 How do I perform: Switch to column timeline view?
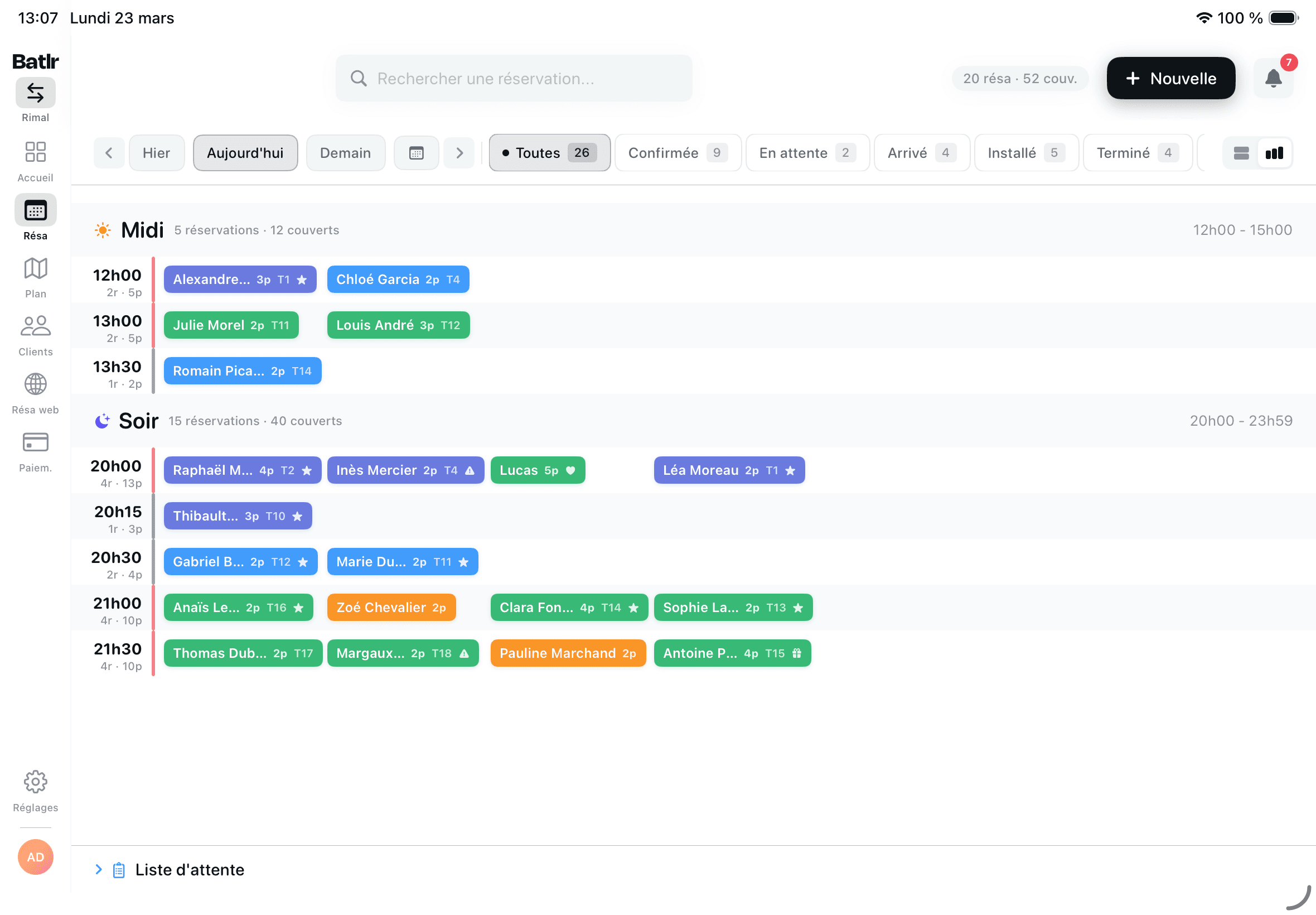[1274, 153]
